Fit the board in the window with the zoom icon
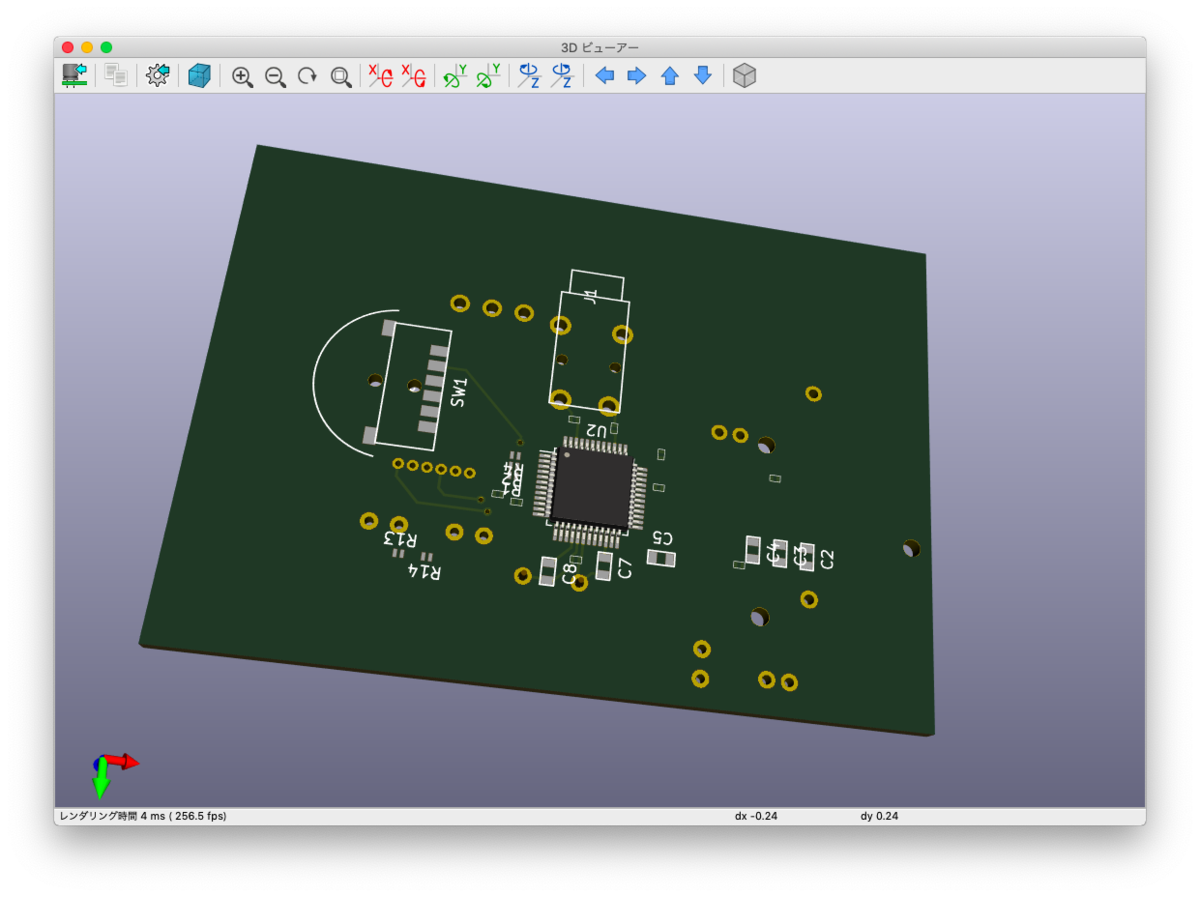1200x897 pixels. click(341, 76)
